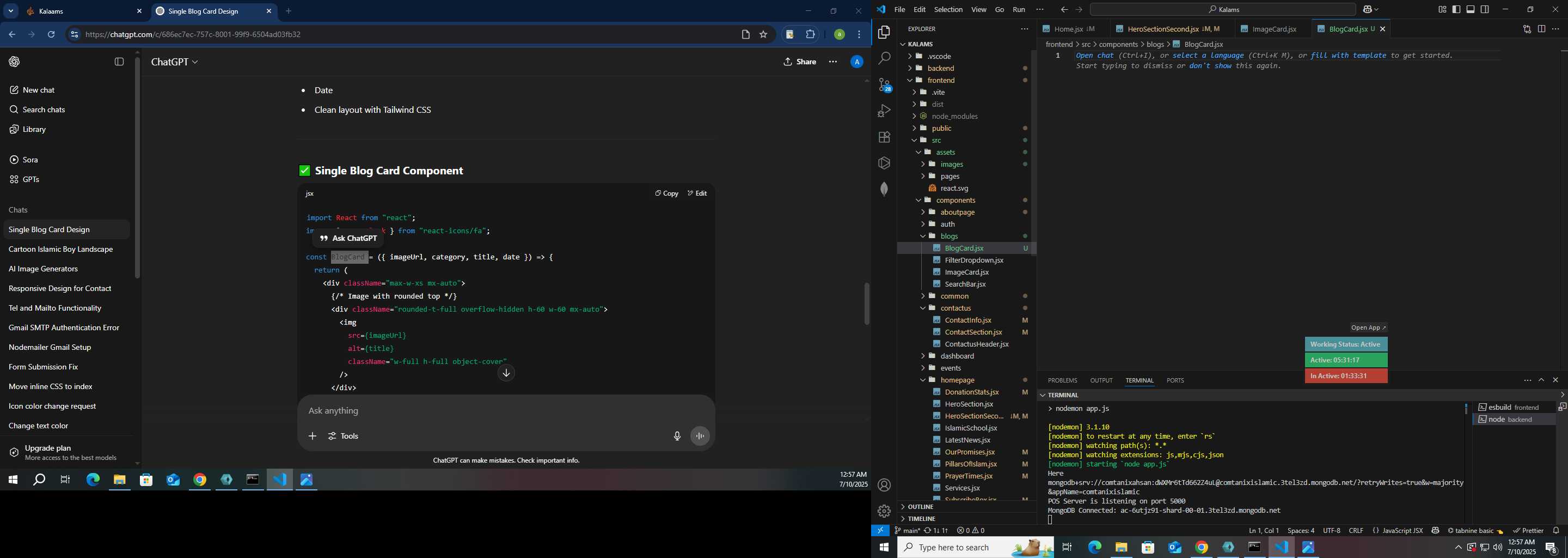Open the Accounts menu in VS Code
This screenshot has height=558, width=1568.
[x=884, y=486]
